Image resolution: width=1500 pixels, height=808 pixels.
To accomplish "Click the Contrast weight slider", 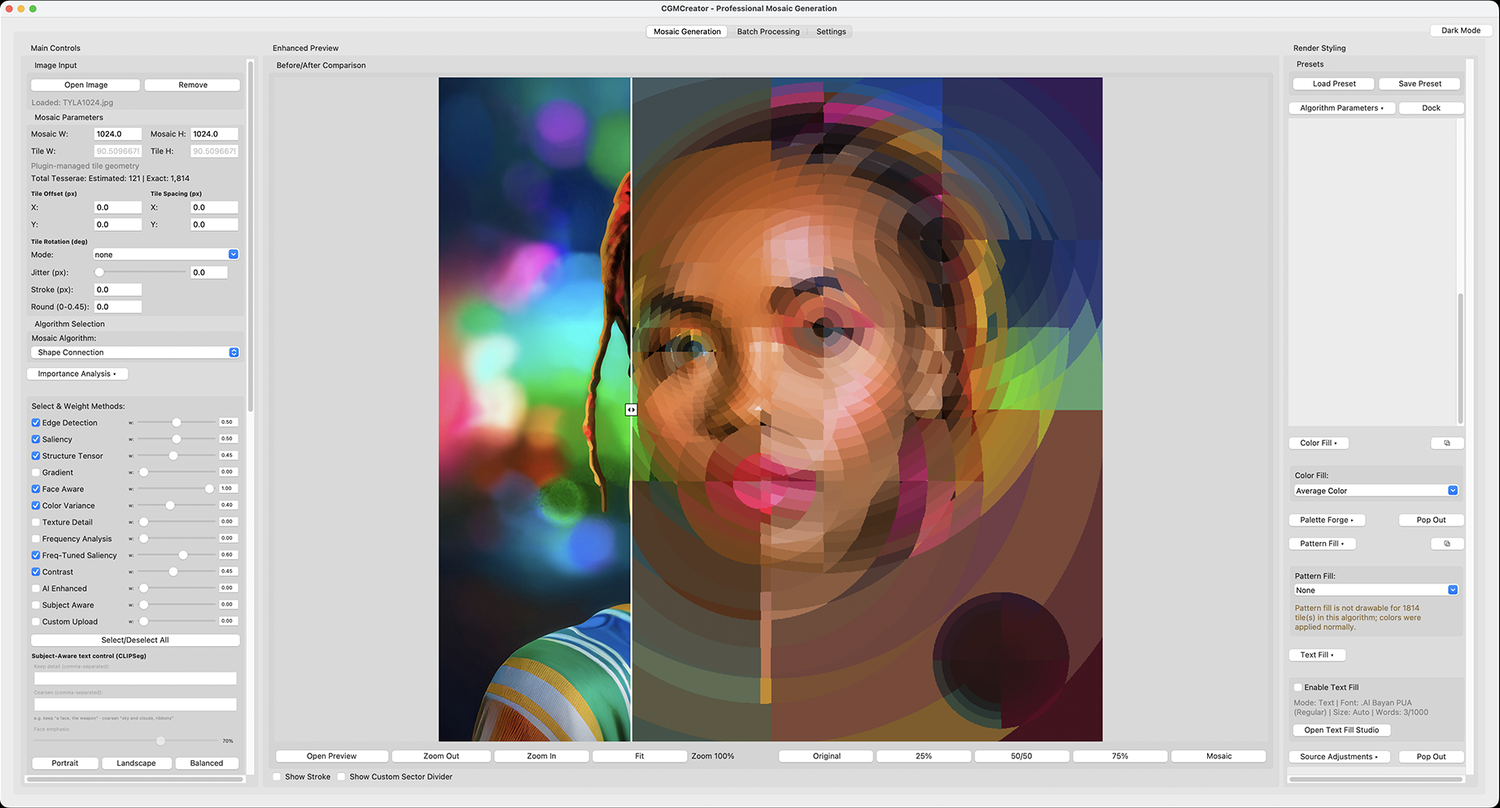I will coord(176,572).
